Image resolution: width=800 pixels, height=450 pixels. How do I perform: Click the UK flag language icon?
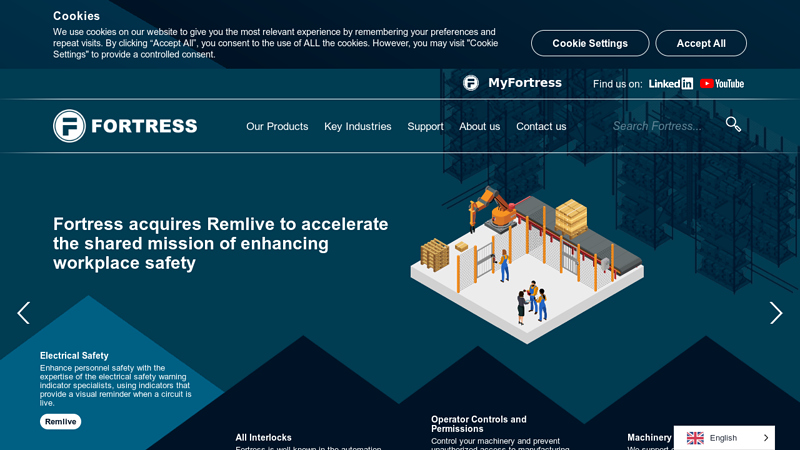695,438
